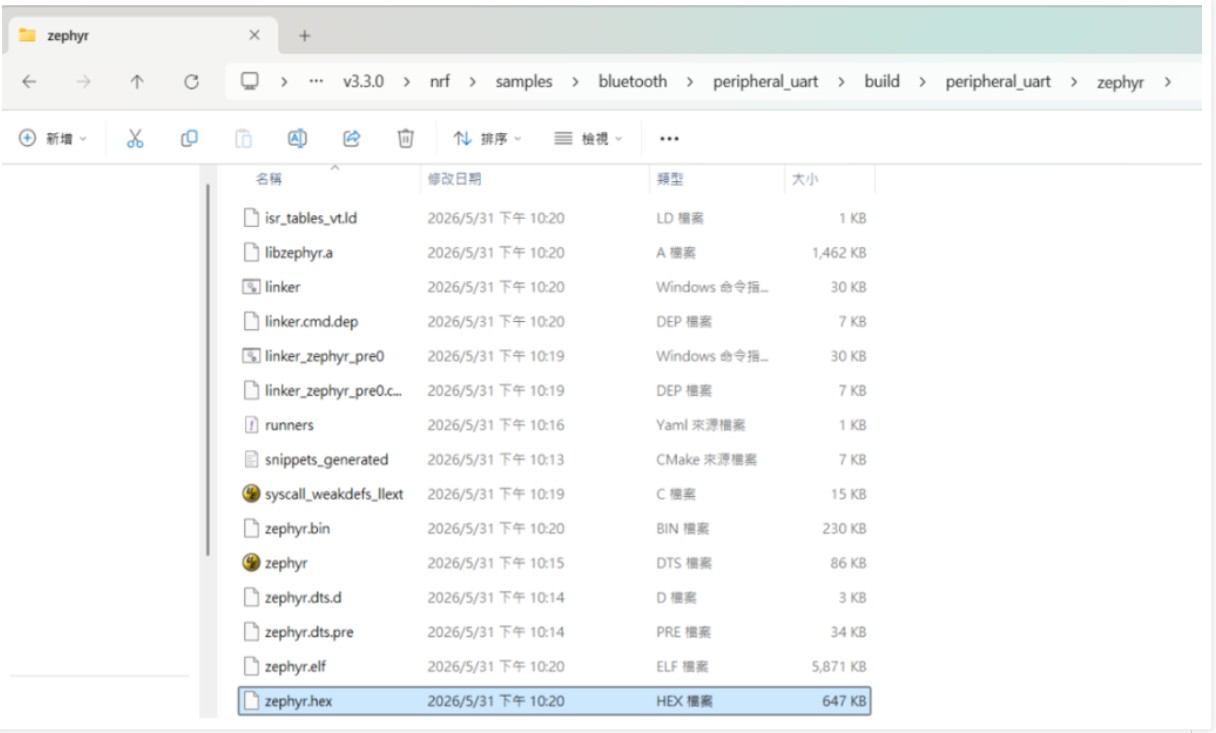Image resolution: width=1216 pixels, height=733 pixels.
Task: Expand the chevron after v3.3.0 breadcrumb
Action: pyautogui.click(x=406, y=82)
